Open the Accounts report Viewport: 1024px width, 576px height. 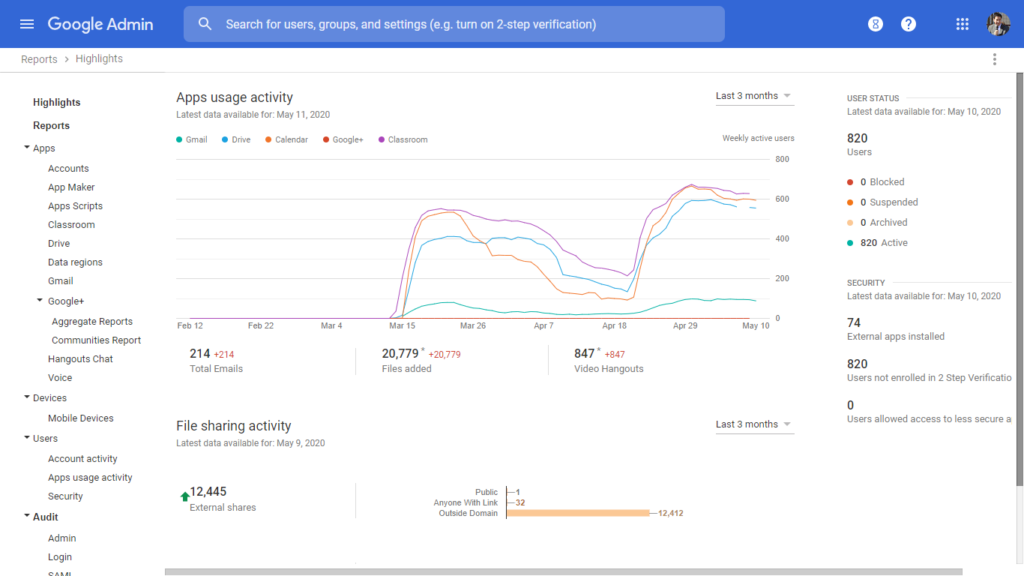(x=68, y=168)
